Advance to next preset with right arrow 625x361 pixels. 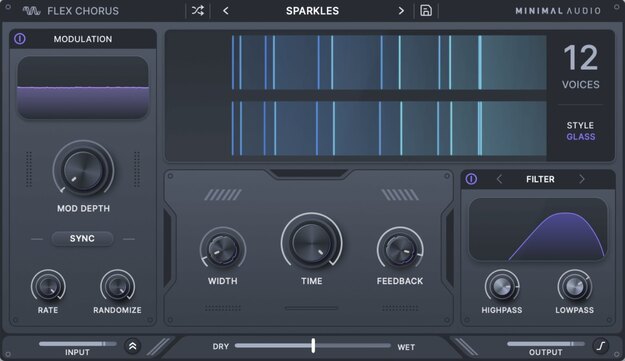click(x=401, y=11)
